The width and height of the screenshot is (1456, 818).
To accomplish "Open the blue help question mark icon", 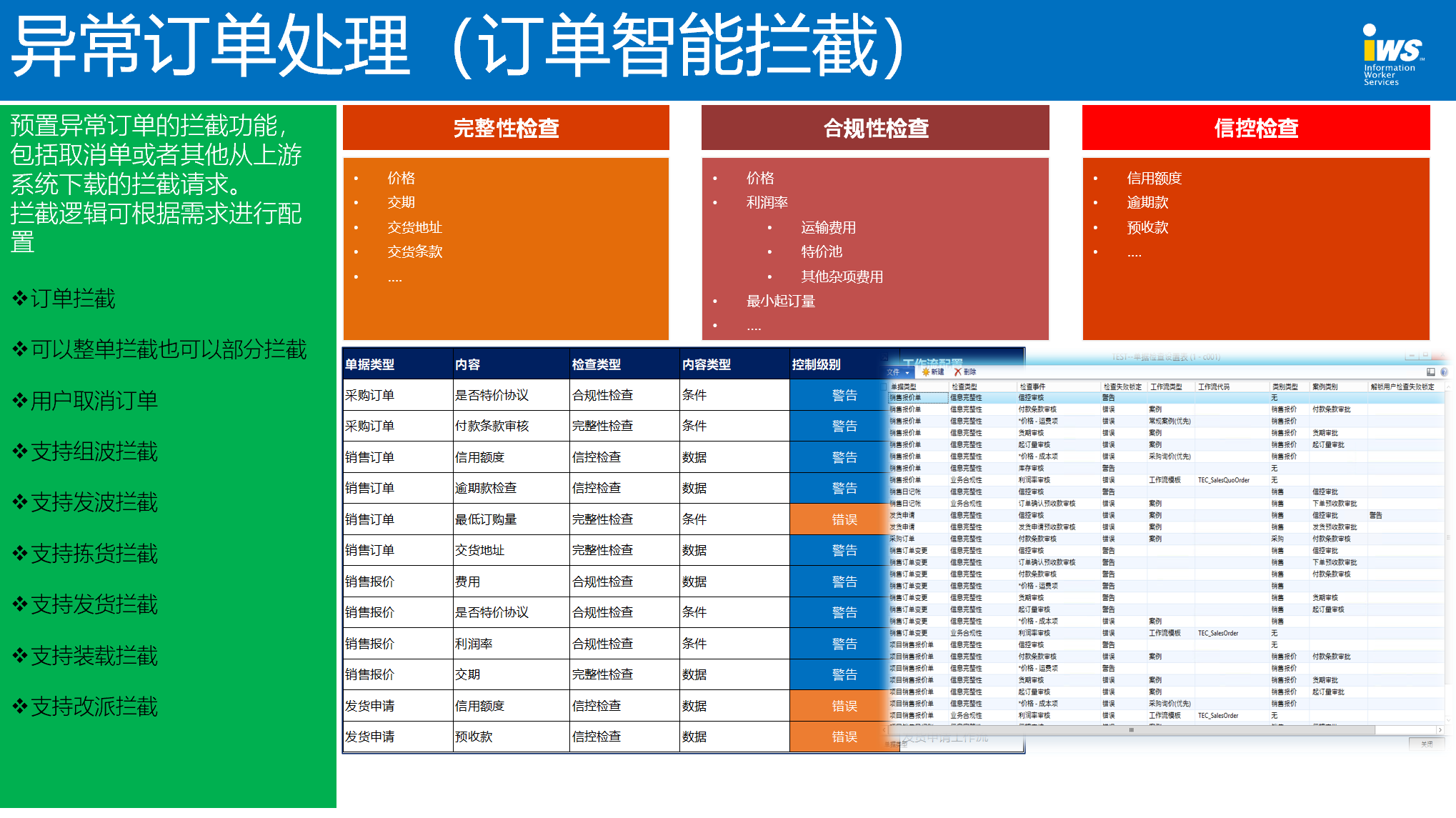I will click(x=1444, y=372).
